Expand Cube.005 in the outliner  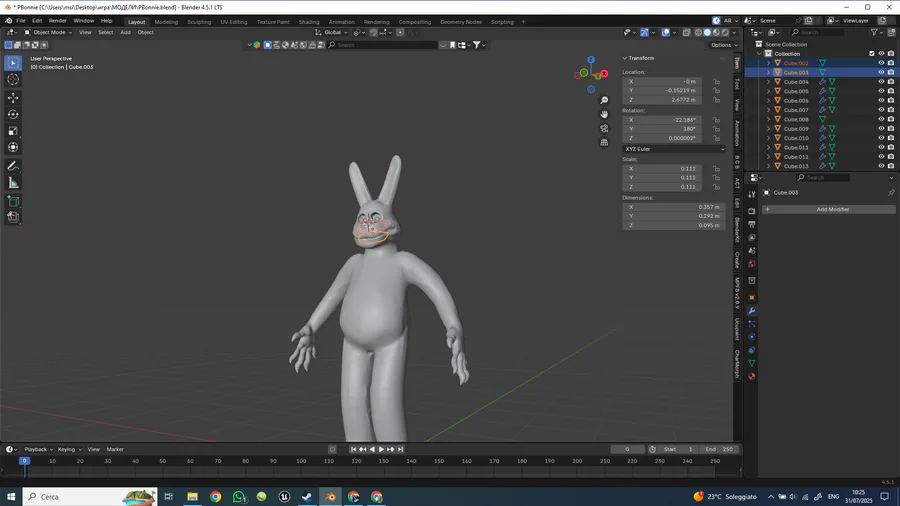769,91
